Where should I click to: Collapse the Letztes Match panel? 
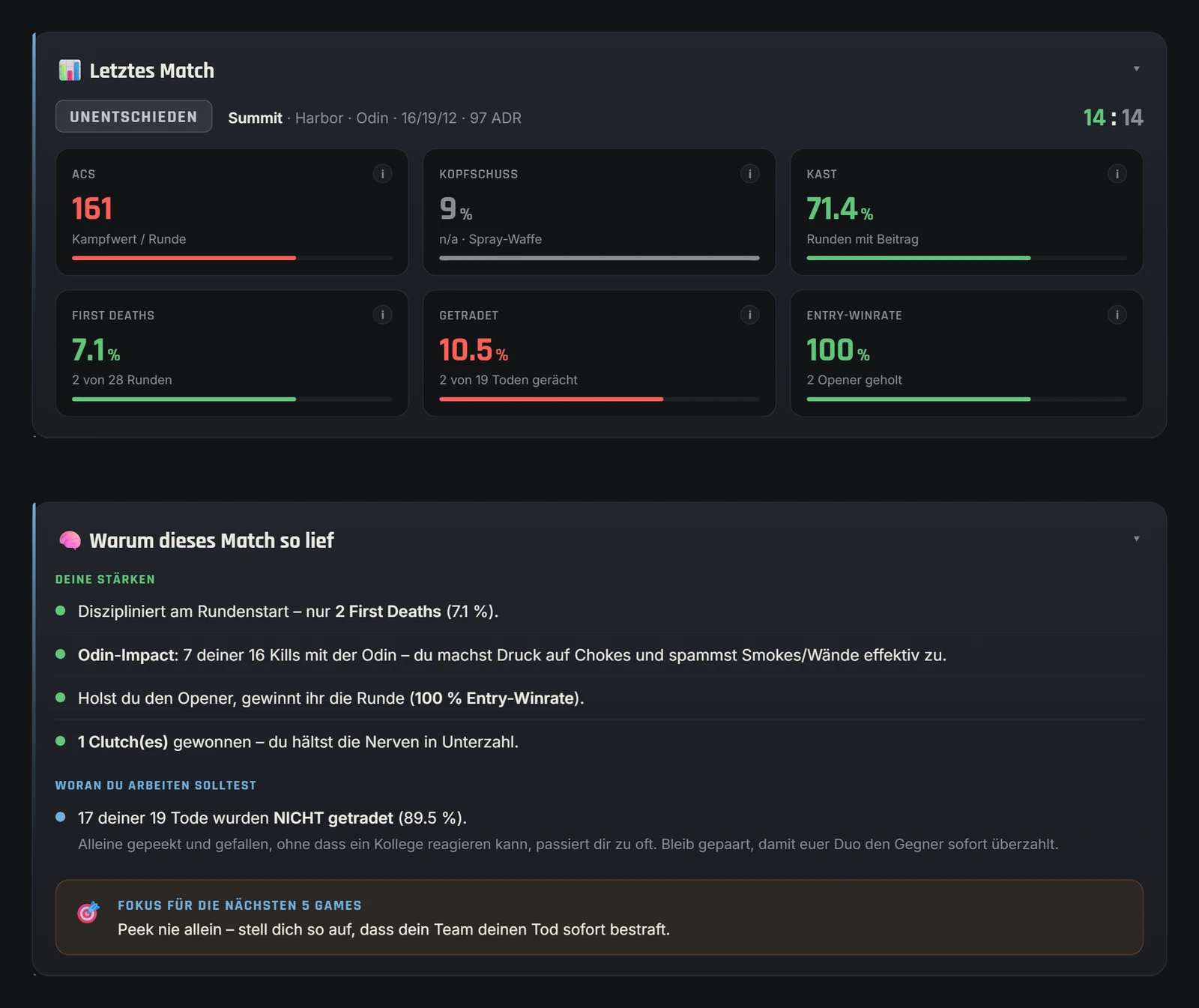point(1136,69)
